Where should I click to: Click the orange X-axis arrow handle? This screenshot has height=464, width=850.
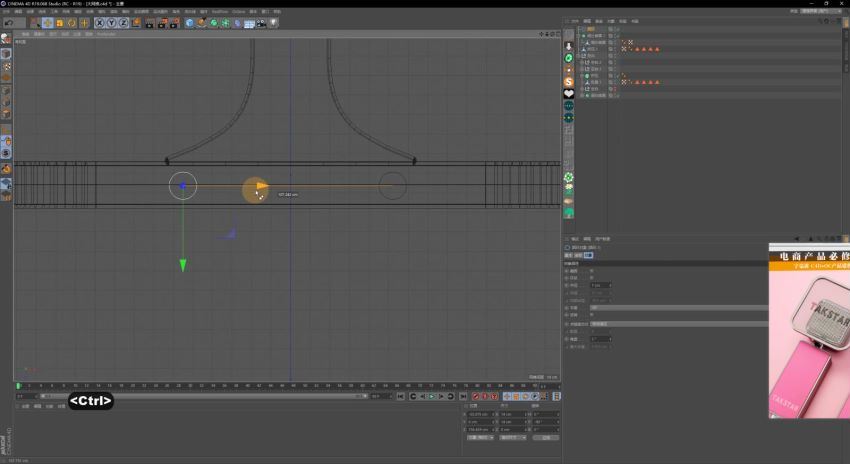coord(262,186)
